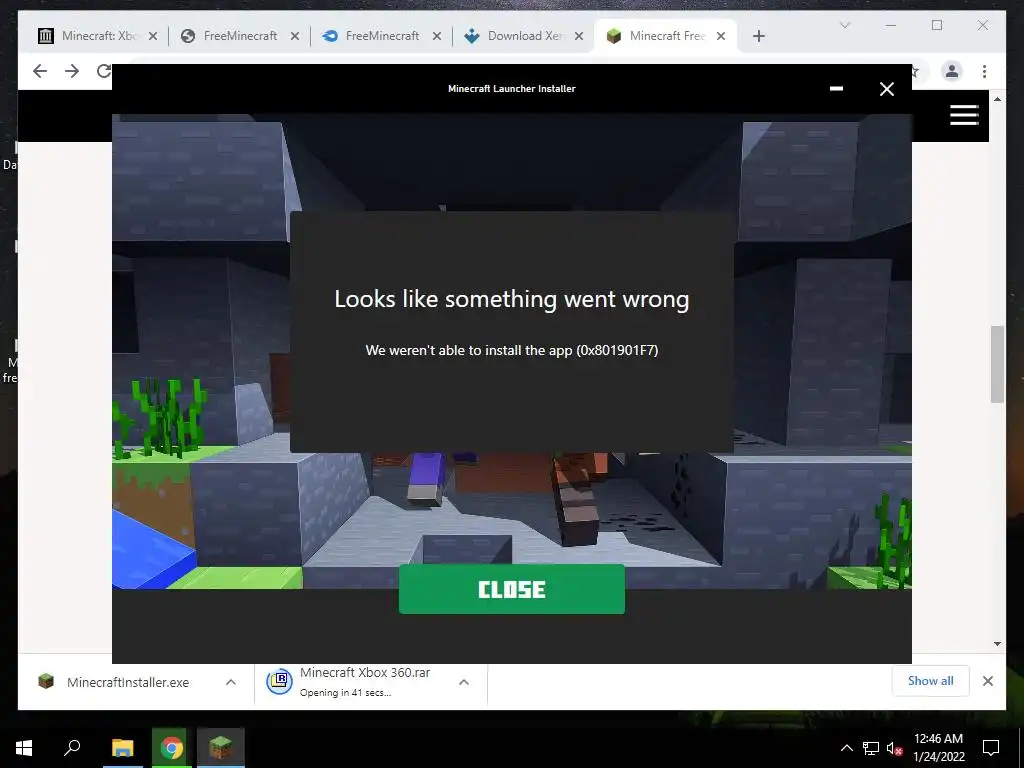The image size is (1024, 768).
Task: Click the muted volume tray icon
Action: (x=894, y=748)
